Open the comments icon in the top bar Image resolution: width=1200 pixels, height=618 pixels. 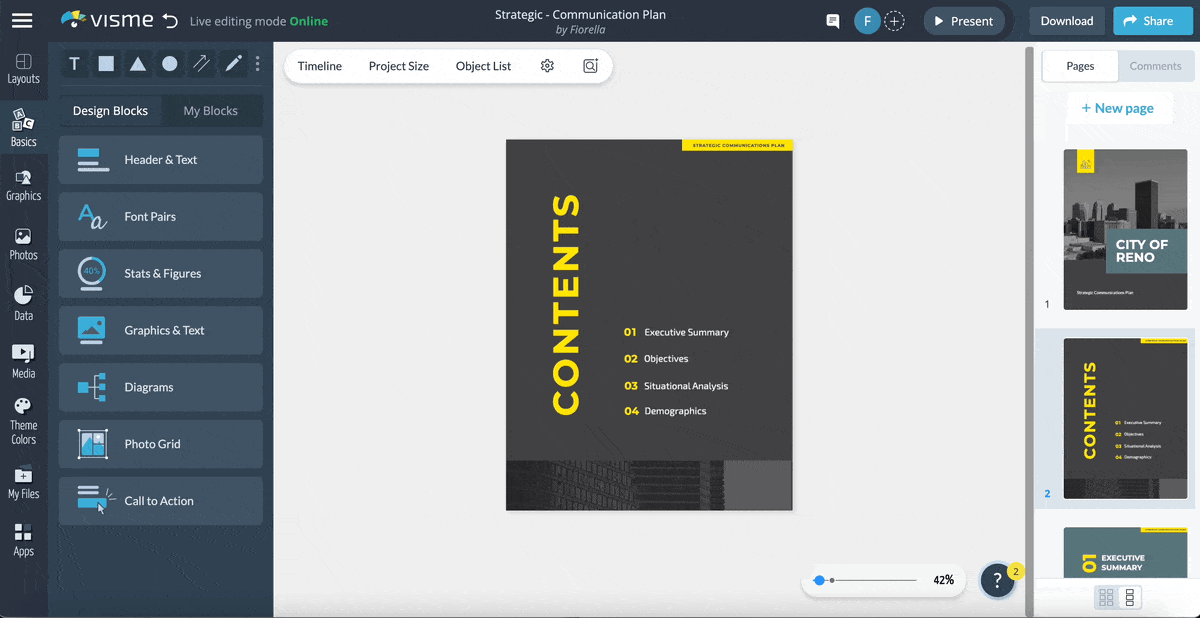point(832,20)
